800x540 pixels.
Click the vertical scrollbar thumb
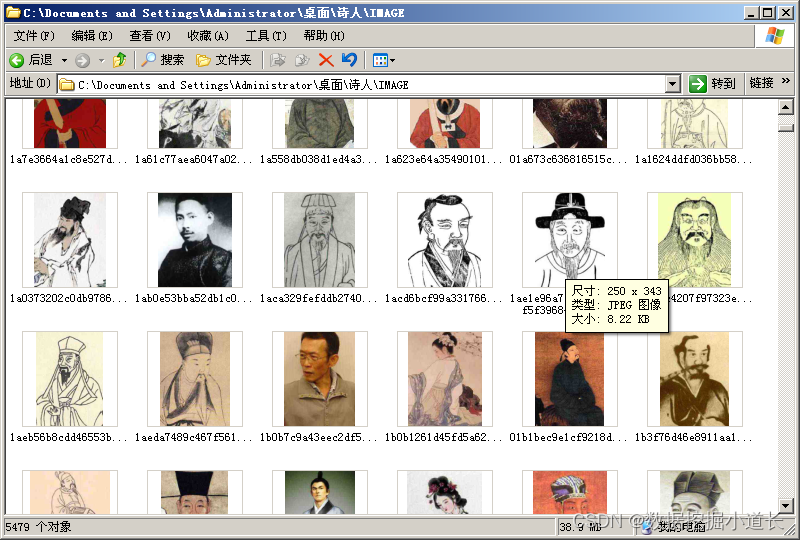(x=786, y=128)
